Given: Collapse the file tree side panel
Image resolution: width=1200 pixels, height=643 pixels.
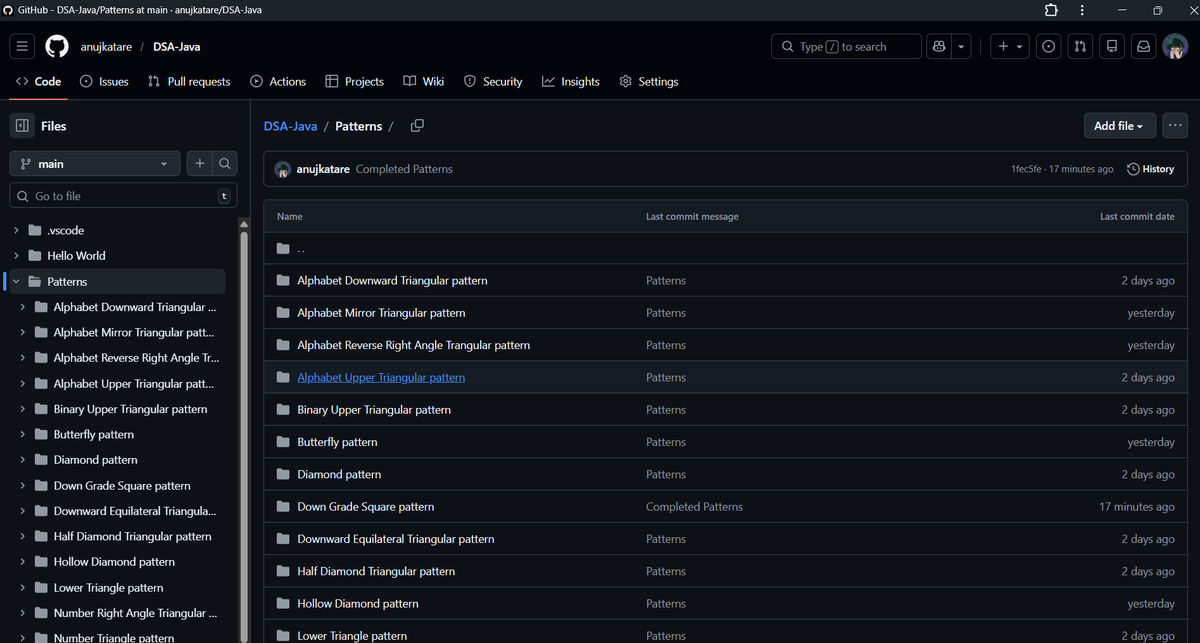Looking at the screenshot, I should (x=22, y=126).
